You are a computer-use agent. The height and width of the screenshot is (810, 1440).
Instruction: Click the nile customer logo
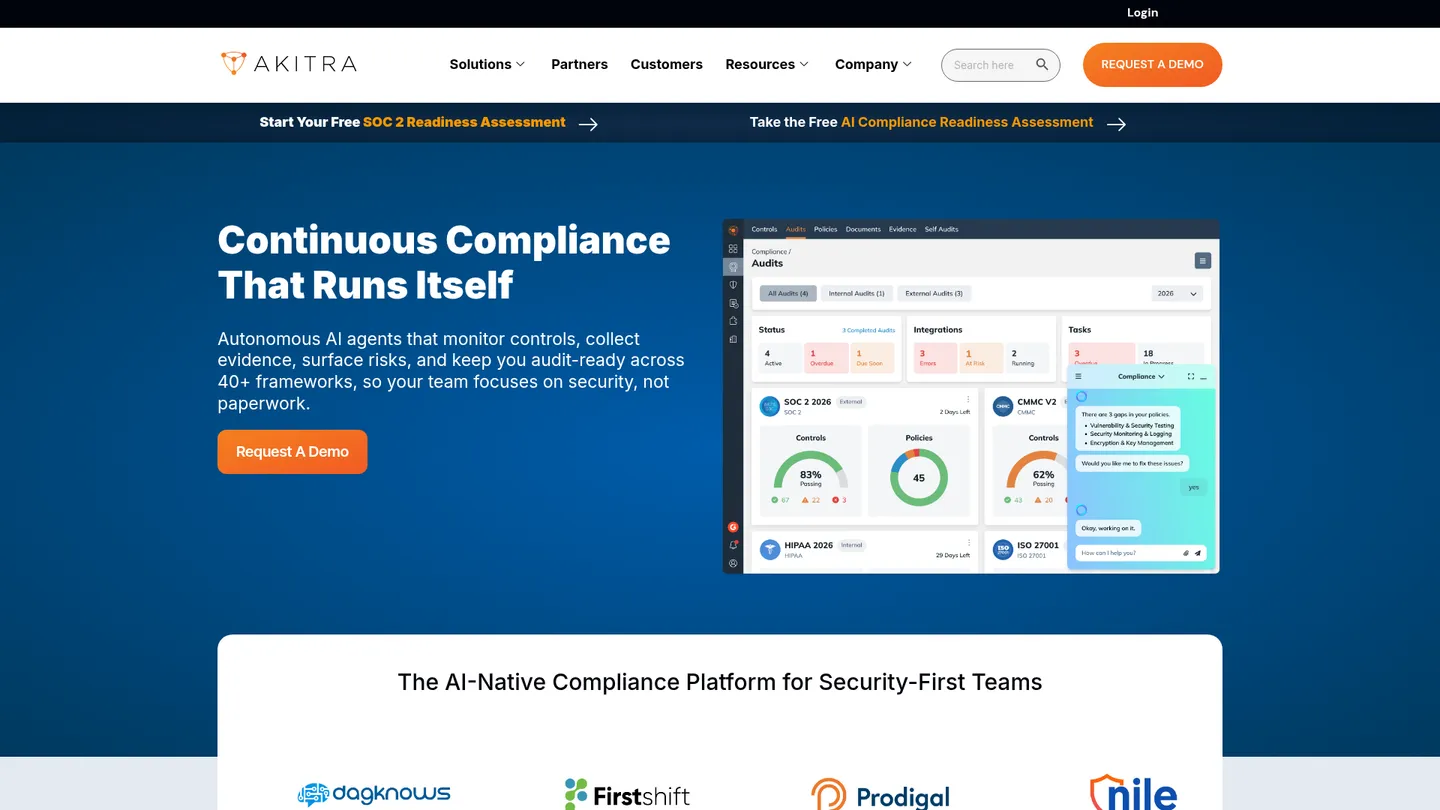point(1133,792)
